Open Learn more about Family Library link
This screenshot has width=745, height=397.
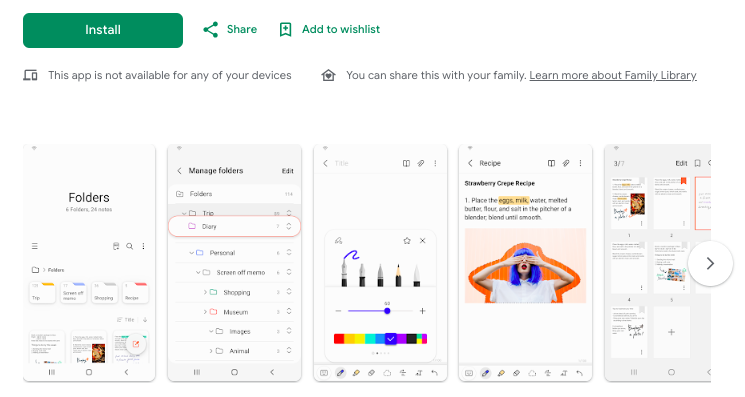pyautogui.click(x=613, y=75)
